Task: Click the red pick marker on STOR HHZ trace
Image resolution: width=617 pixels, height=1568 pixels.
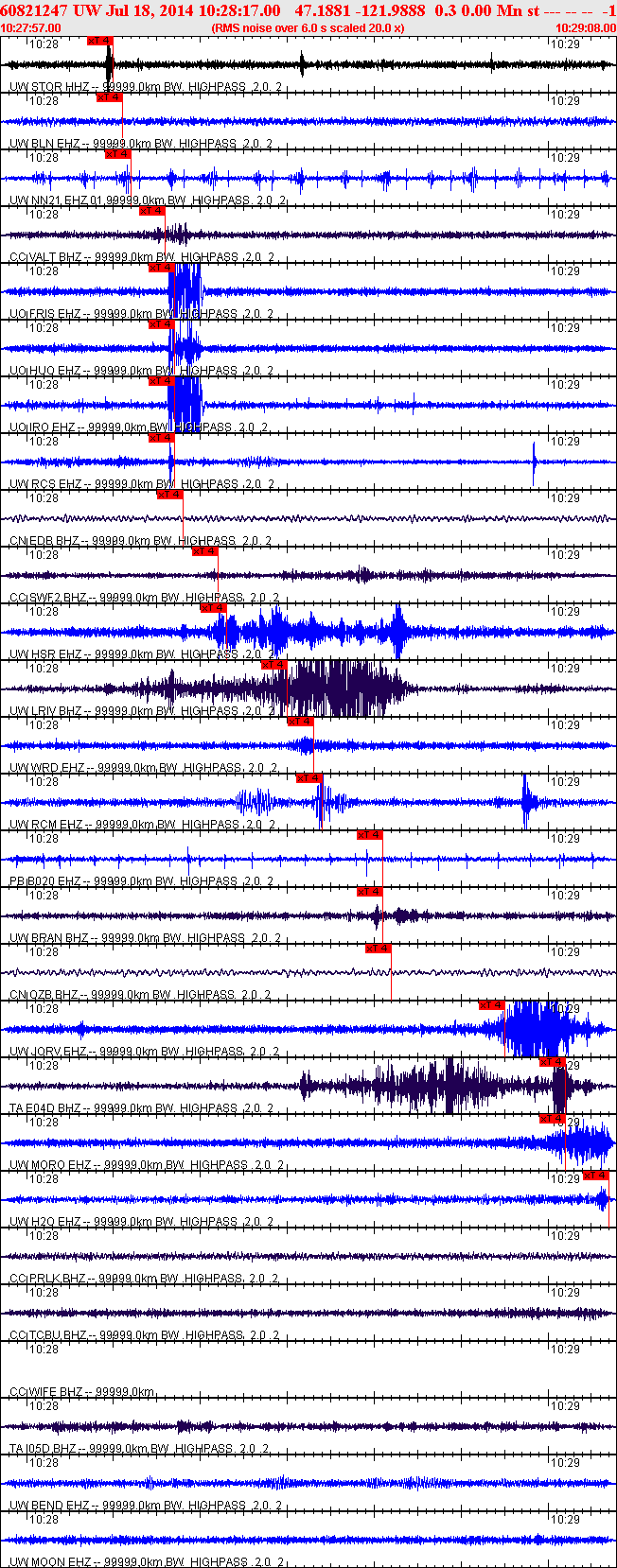Action: tap(99, 41)
